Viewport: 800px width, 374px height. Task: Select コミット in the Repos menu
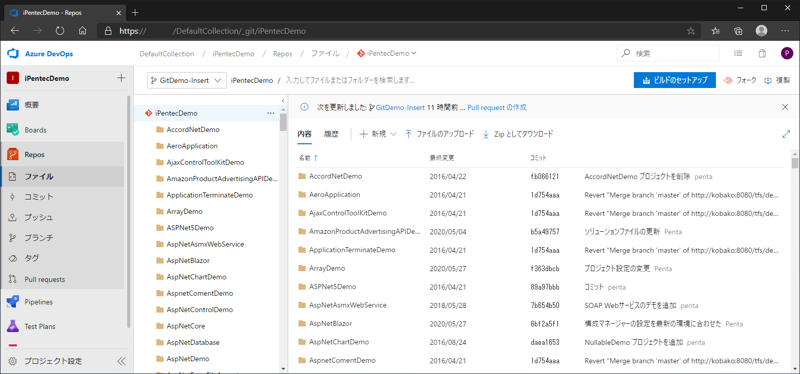[39, 197]
